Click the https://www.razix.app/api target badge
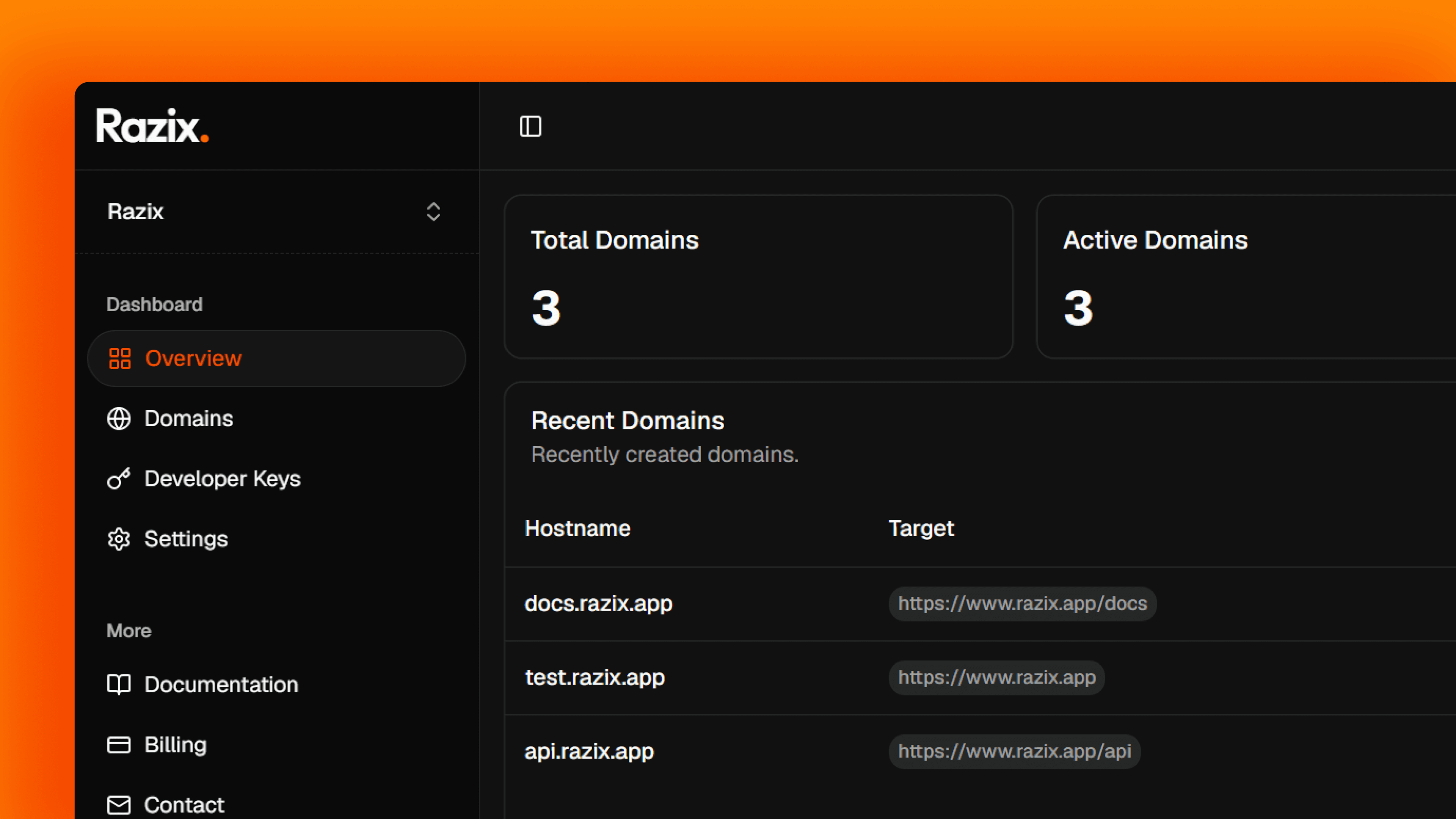The width and height of the screenshot is (1456, 819). click(x=1015, y=751)
